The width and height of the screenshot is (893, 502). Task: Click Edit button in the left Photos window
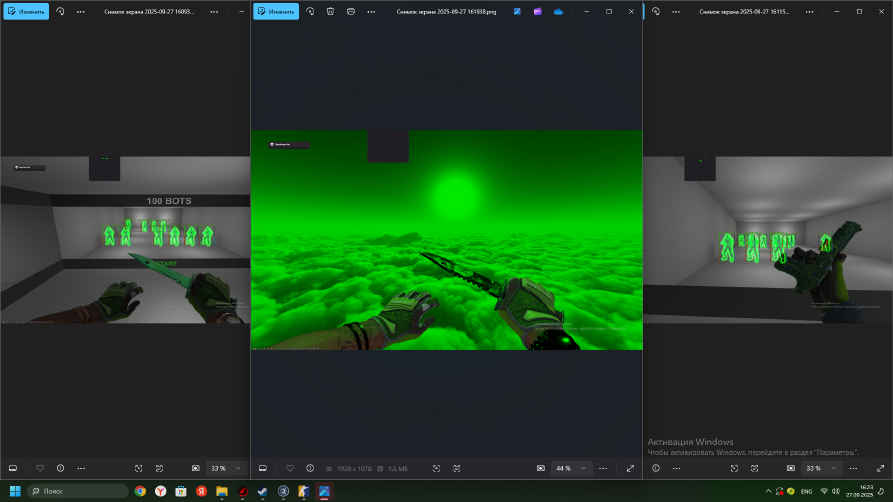click(25, 11)
